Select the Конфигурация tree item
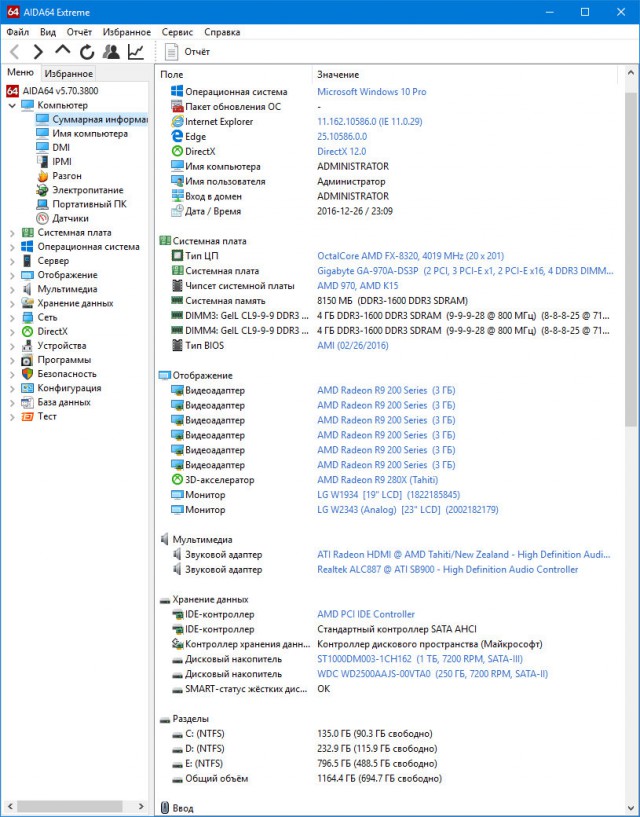Viewport: 640px width, 817px height. click(69, 388)
